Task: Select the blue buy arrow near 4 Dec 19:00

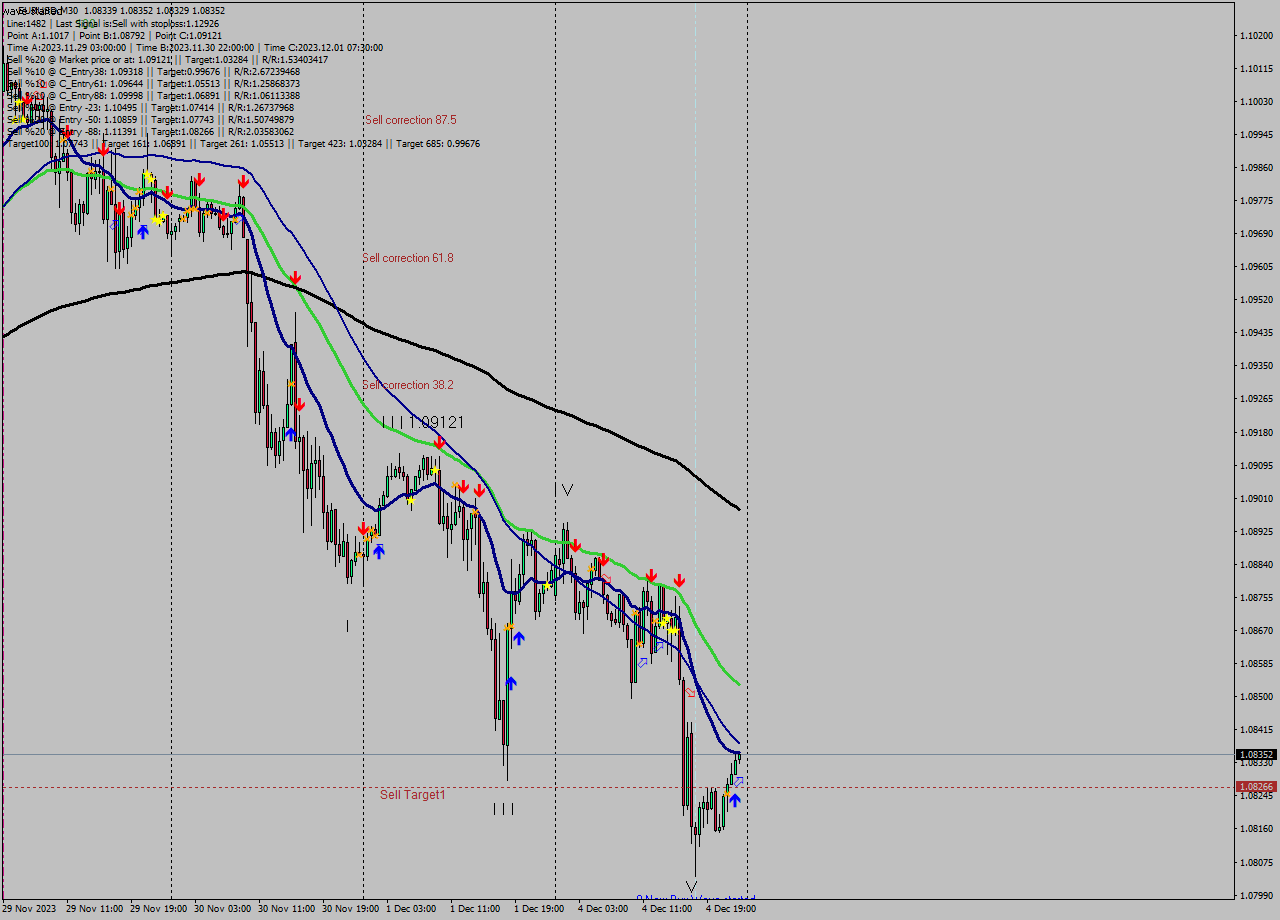Action: click(x=736, y=800)
